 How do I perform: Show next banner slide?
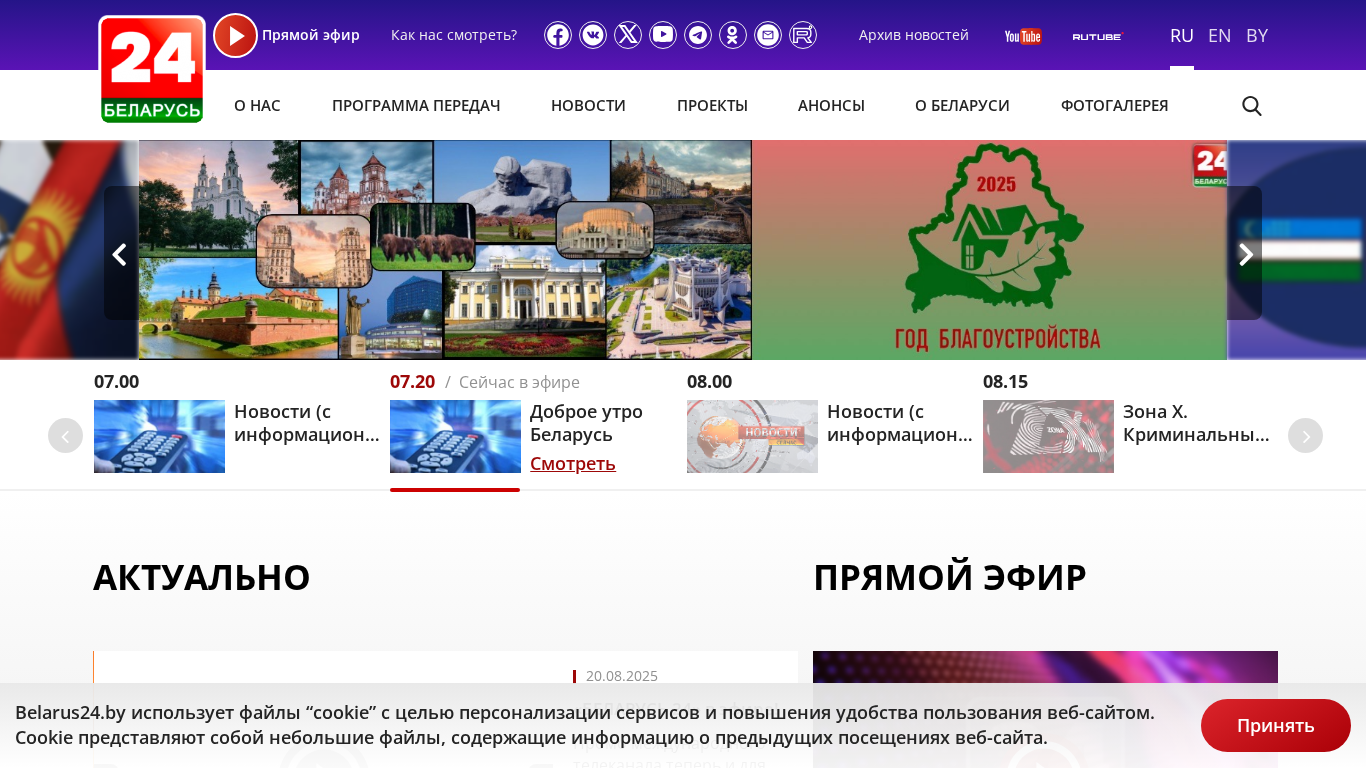coord(1245,254)
